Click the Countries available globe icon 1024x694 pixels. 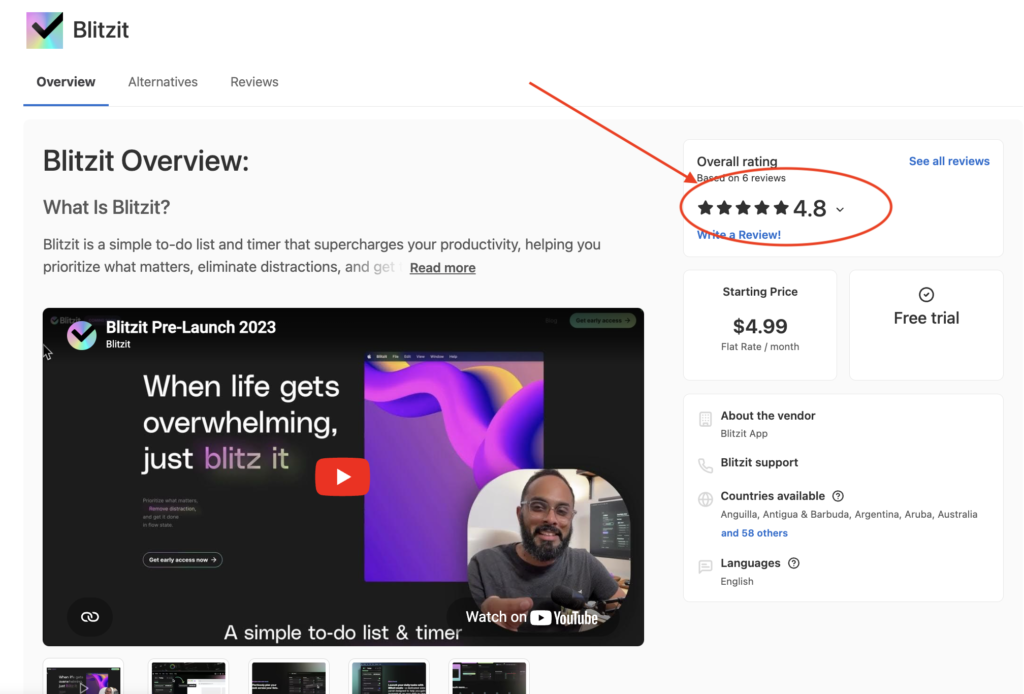click(705, 499)
